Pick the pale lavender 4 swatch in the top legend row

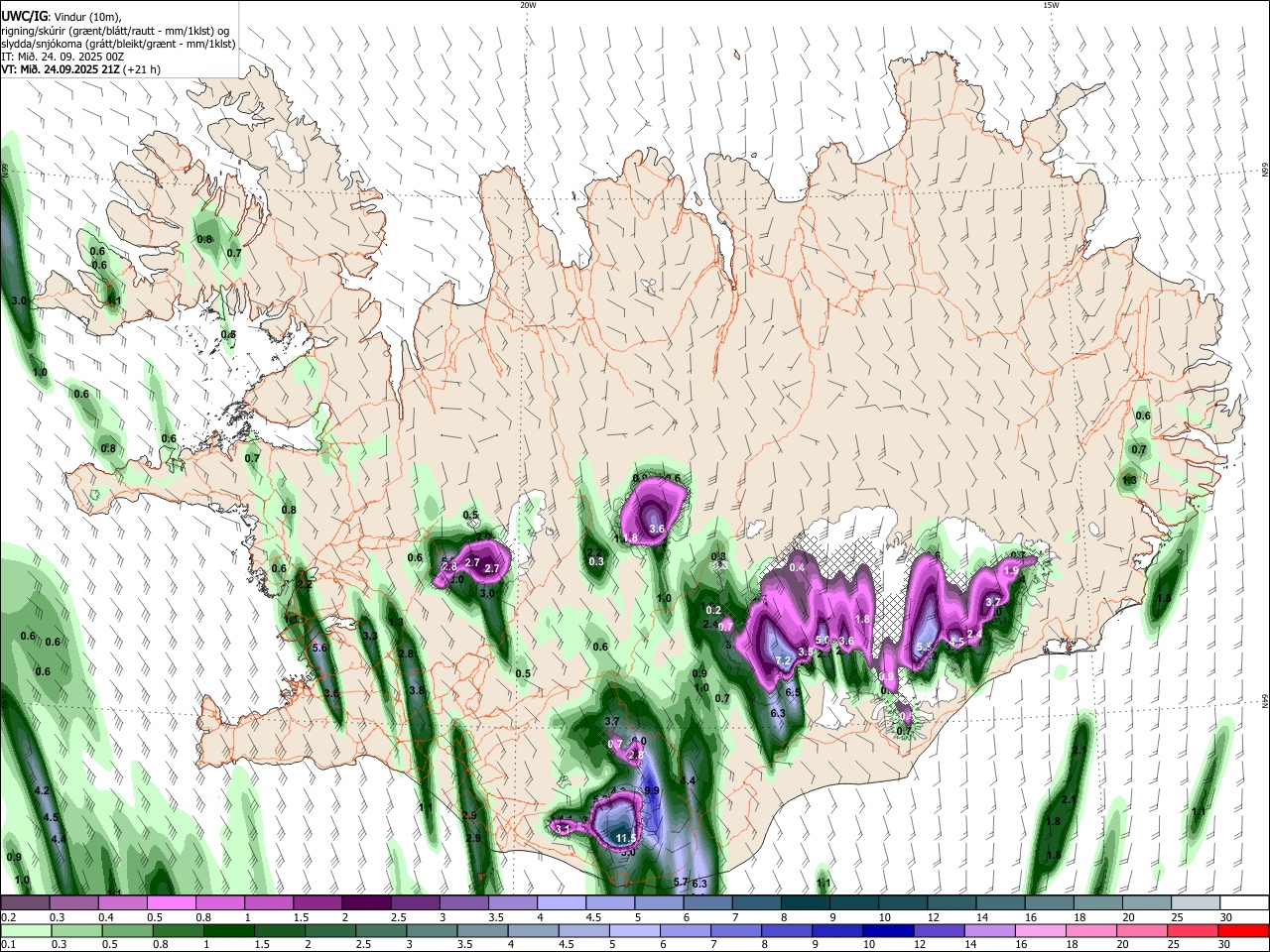pos(562,903)
